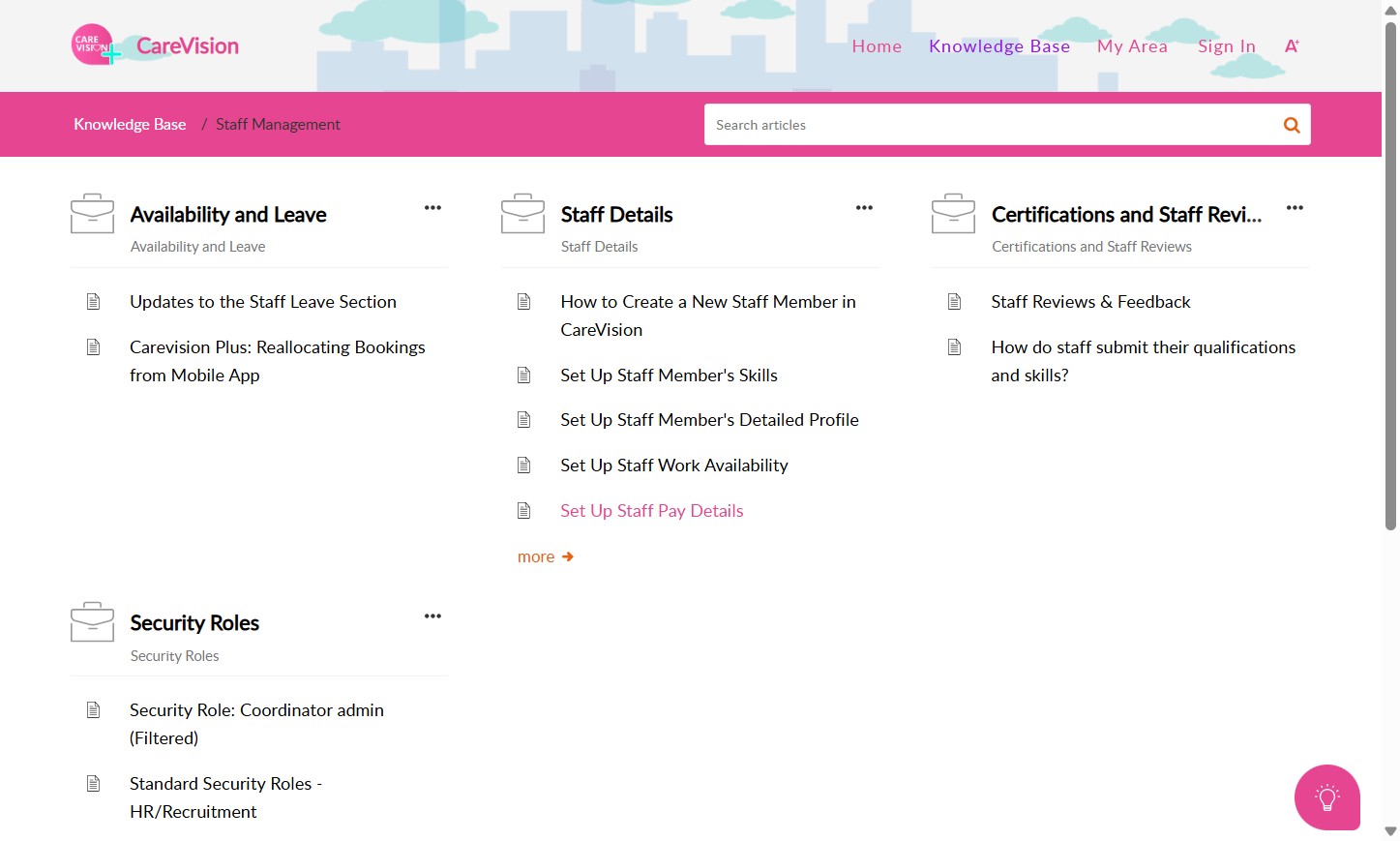
Task: Click the Search articles input field
Action: [987, 125]
